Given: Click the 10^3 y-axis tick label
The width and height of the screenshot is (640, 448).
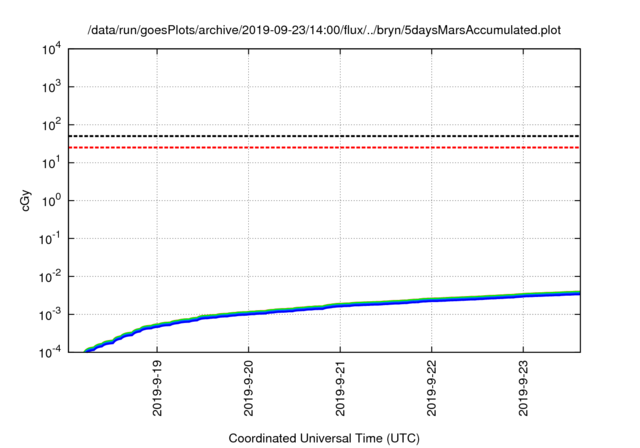Looking at the screenshot, I should coord(52,87).
